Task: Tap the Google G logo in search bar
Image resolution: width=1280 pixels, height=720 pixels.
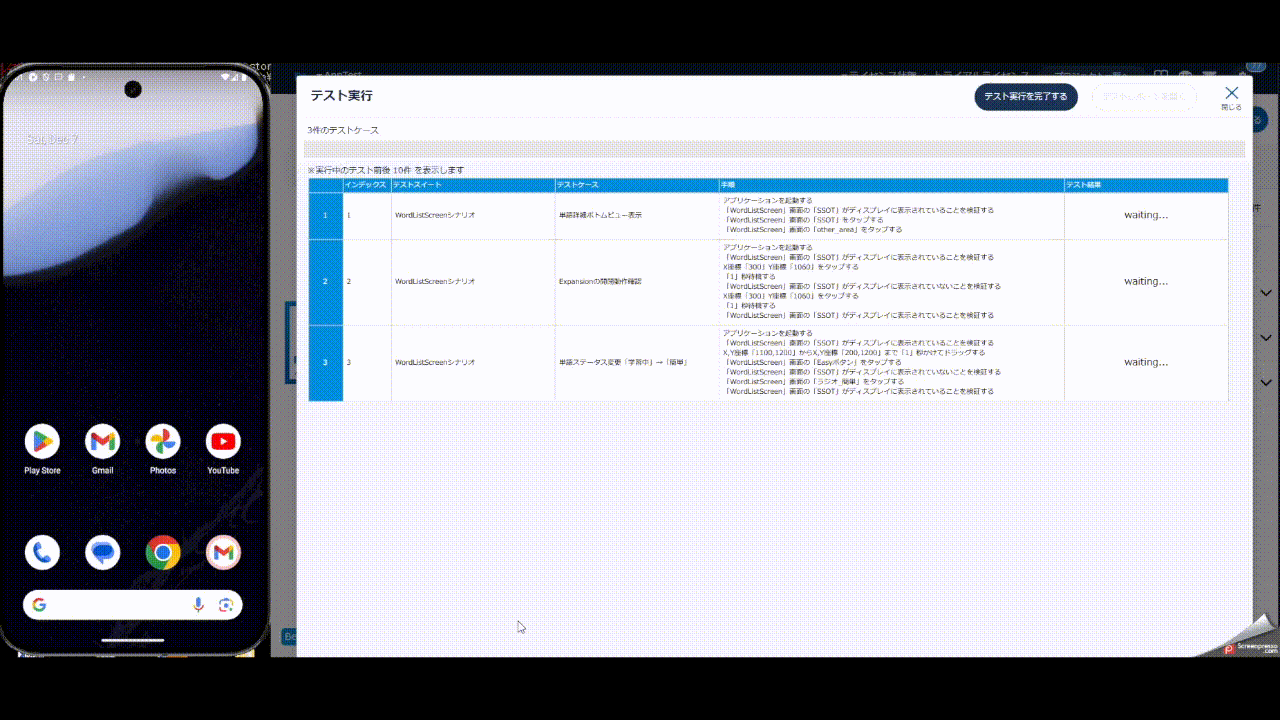Action: [39, 605]
